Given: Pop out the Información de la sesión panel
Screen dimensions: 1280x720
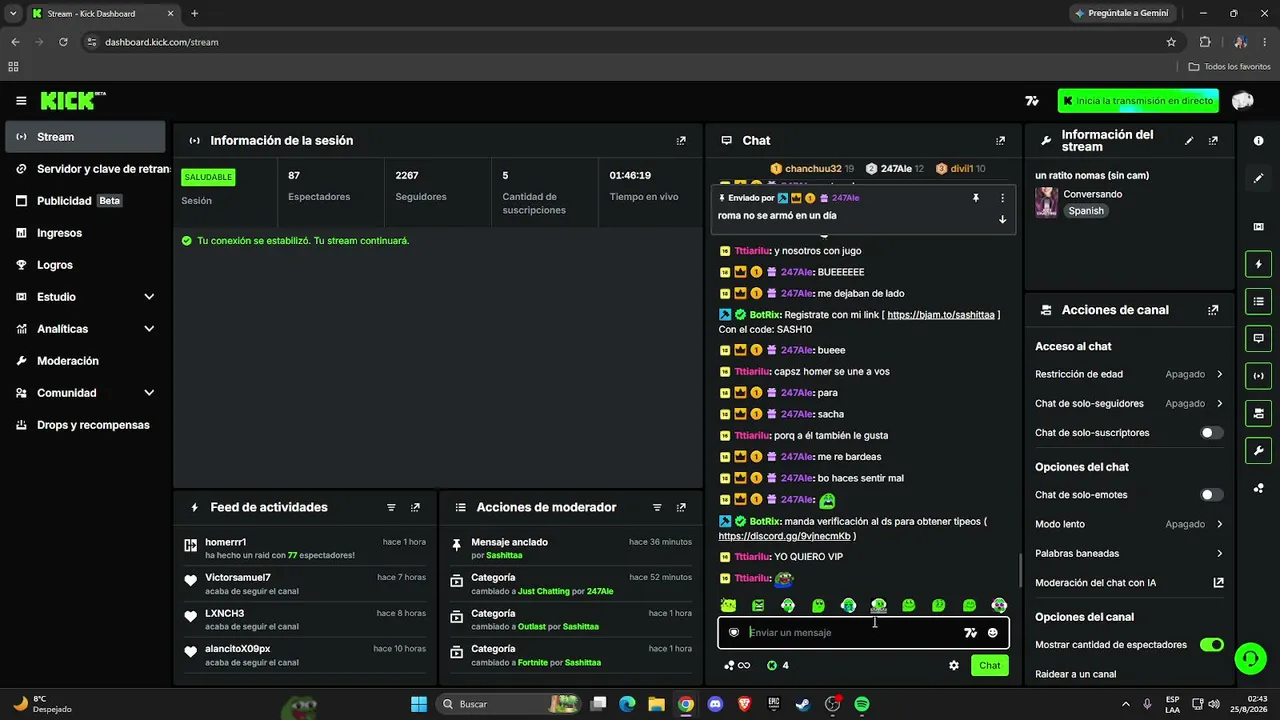Looking at the screenshot, I should (681, 141).
